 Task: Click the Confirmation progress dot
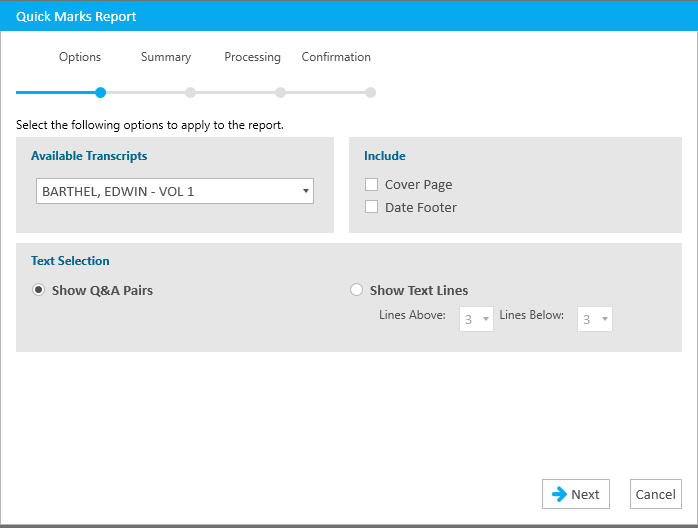tap(370, 93)
